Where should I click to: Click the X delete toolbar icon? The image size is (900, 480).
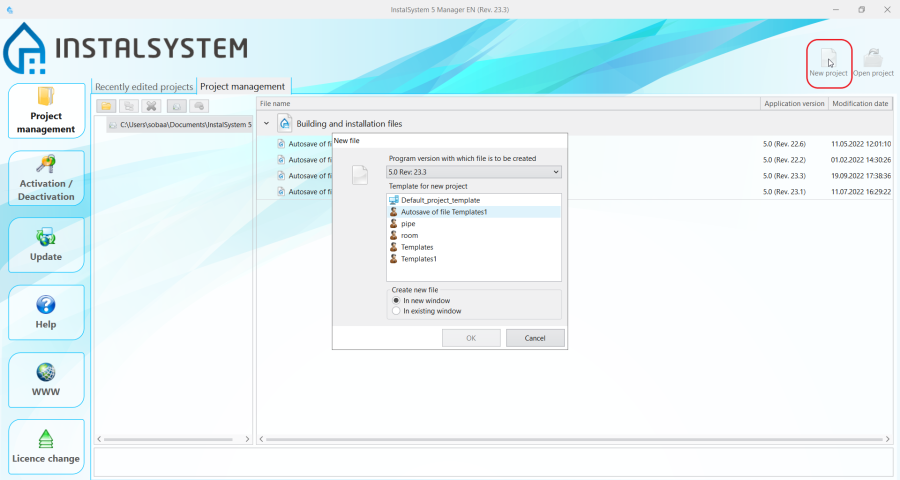(151, 106)
